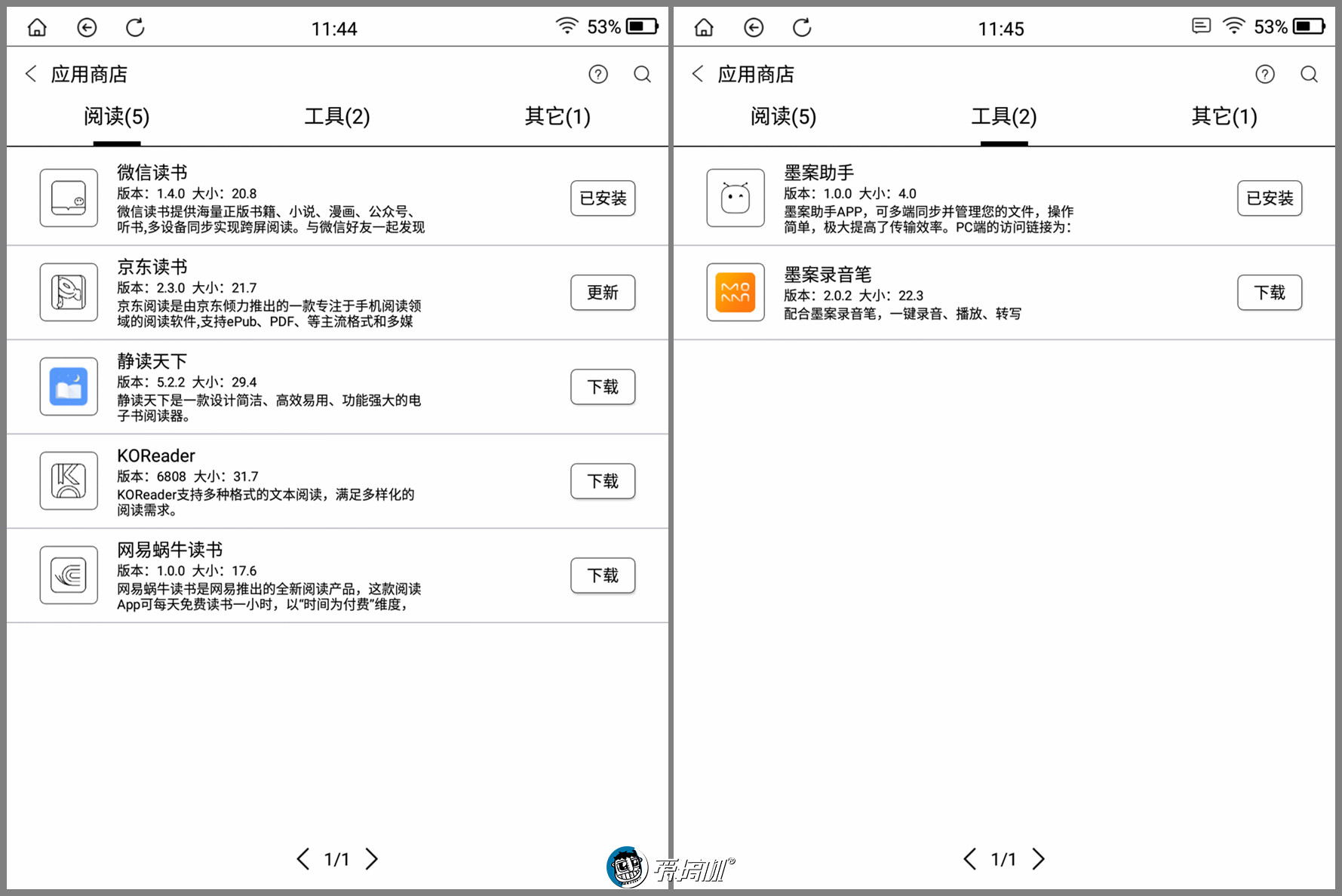Tap the home icon in left screen
Viewport: 1342px width, 896px height.
37,28
